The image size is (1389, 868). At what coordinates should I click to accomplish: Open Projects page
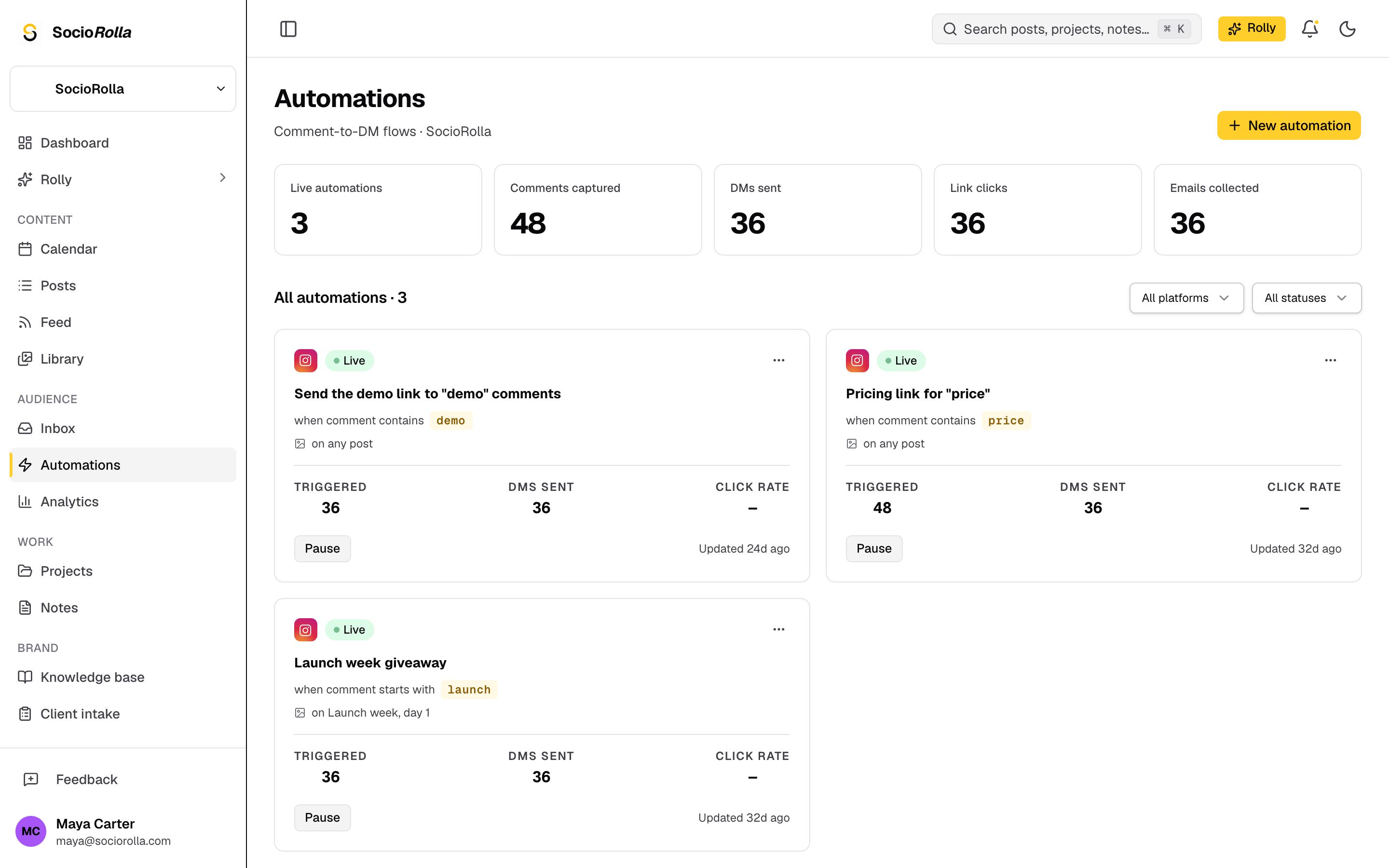(x=123, y=571)
